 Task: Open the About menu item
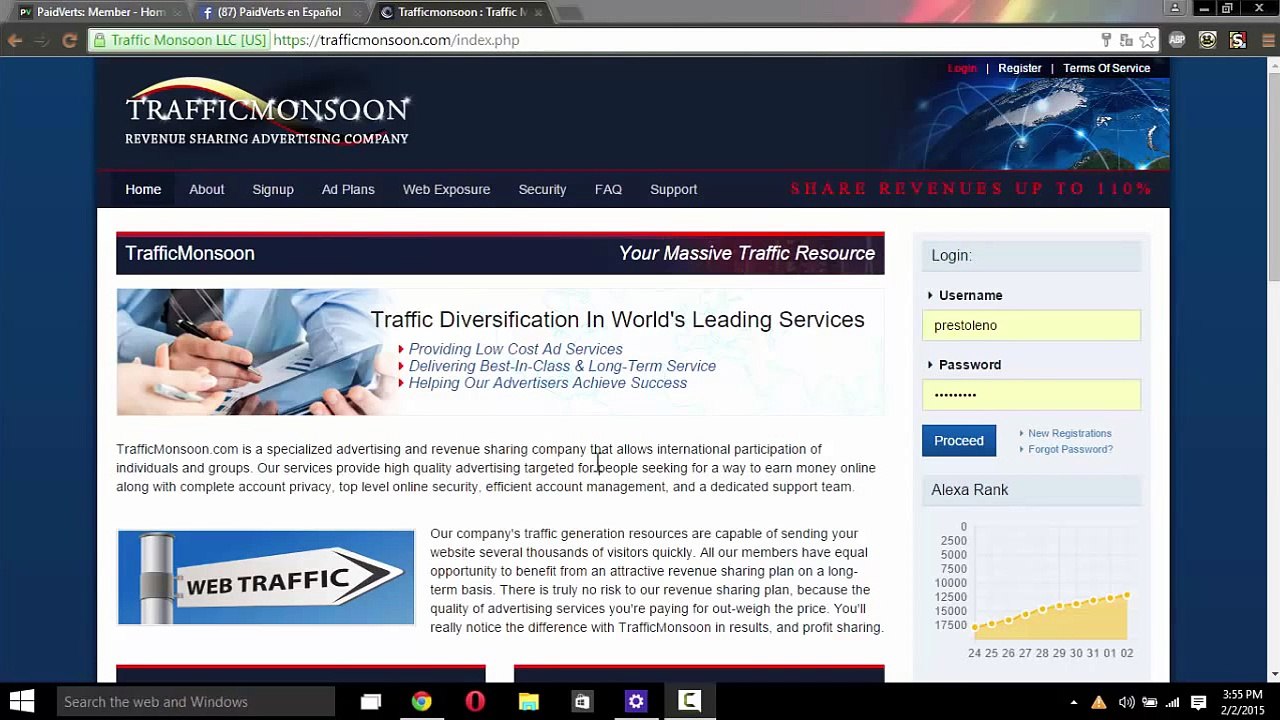coord(207,189)
